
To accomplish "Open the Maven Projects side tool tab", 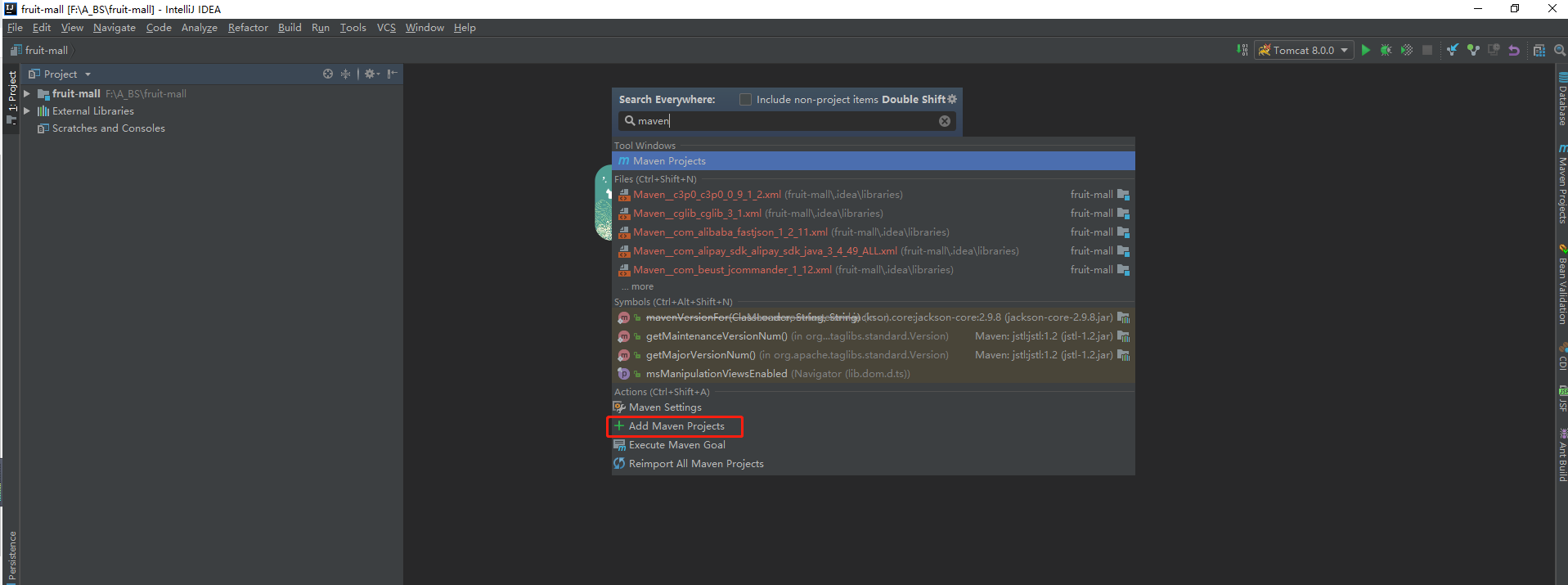I will (1562, 184).
